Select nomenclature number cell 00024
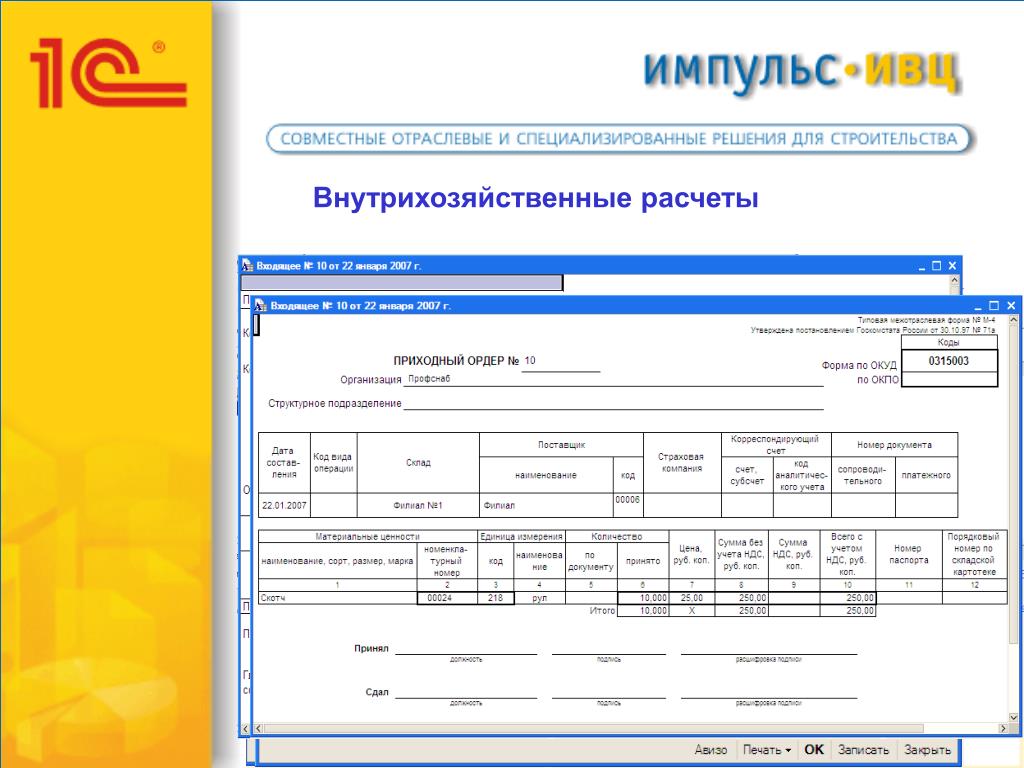This screenshot has width=1024, height=768. click(447, 598)
